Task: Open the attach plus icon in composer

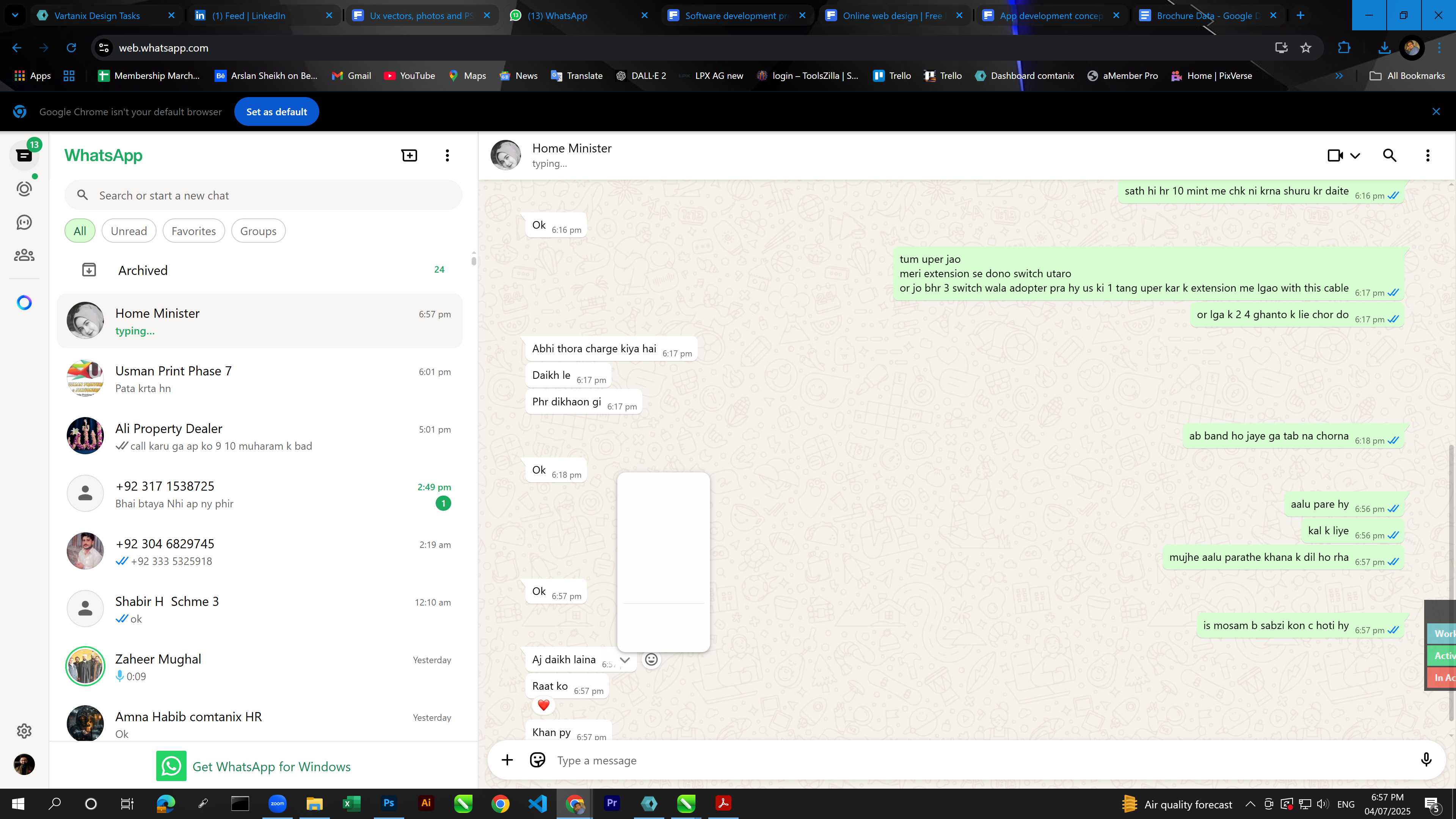Action: (x=507, y=760)
